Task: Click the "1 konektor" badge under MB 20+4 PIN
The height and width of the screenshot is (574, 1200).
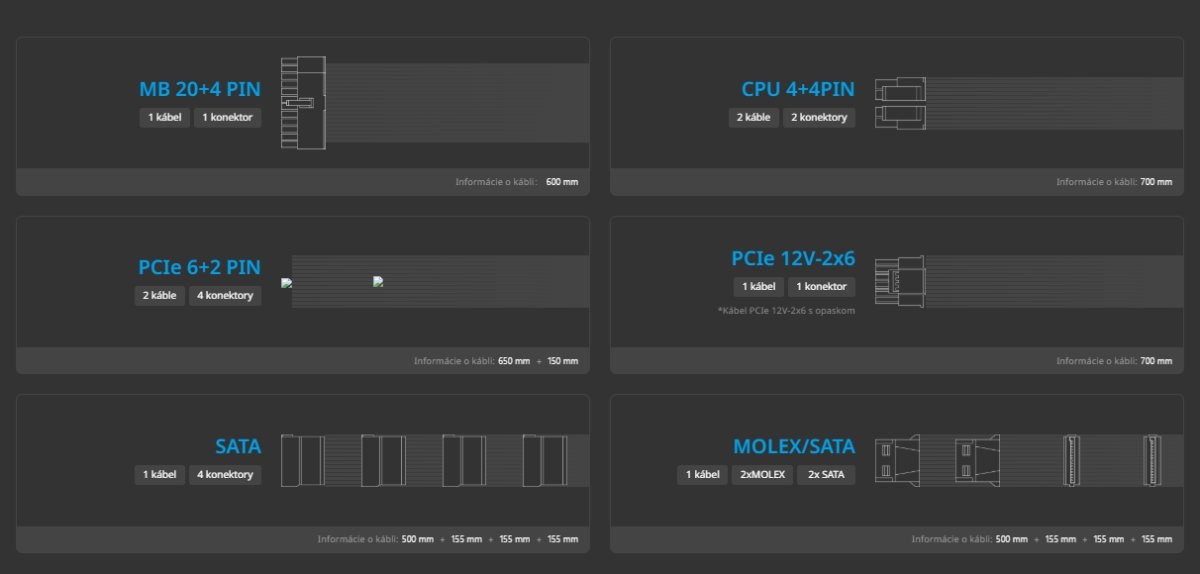Action: point(227,117)
